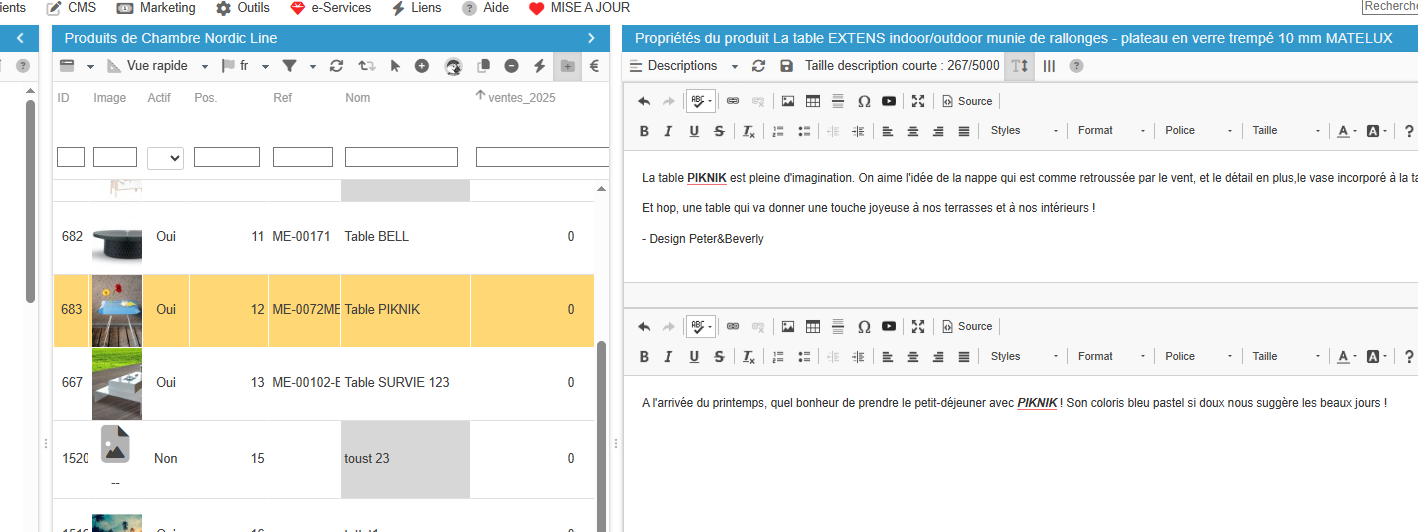Delete product using the minus circle icon
Image resolution: width=1418 pixels, height=532 pixels.
pos(511,66)
